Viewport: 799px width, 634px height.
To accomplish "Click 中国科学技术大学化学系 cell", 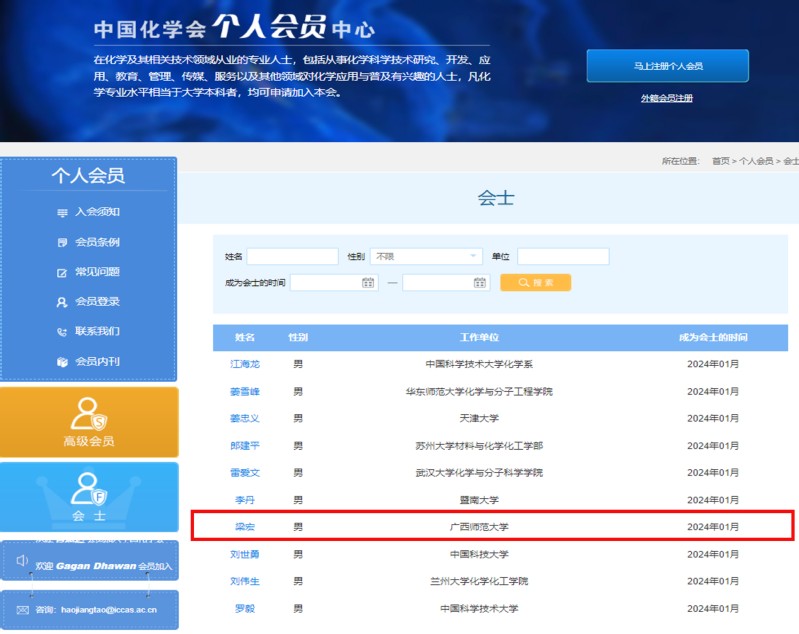I will coord(479,364).
